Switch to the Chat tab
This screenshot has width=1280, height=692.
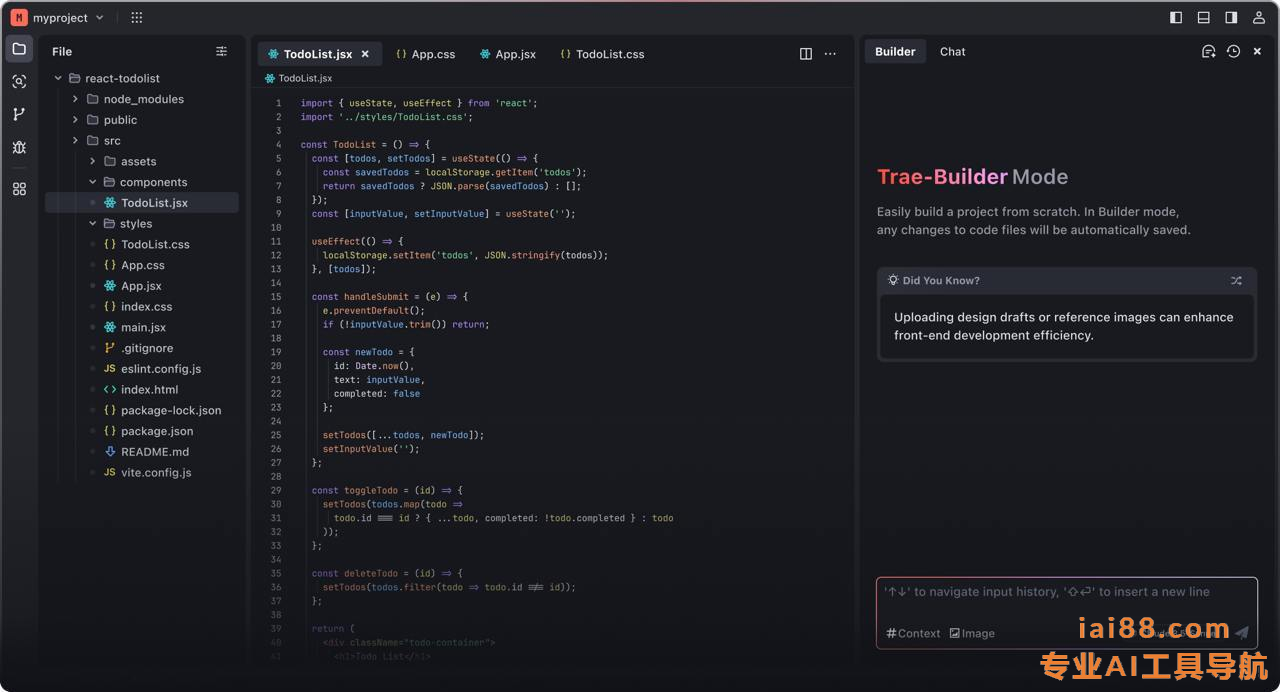tap(952, 52)
